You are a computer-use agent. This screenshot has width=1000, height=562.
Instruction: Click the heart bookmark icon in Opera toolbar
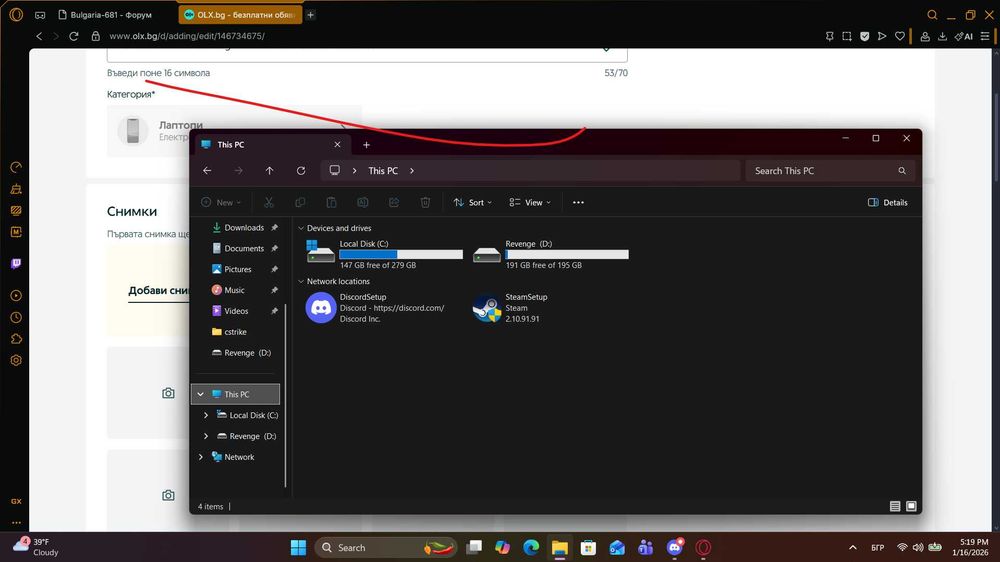899,36
